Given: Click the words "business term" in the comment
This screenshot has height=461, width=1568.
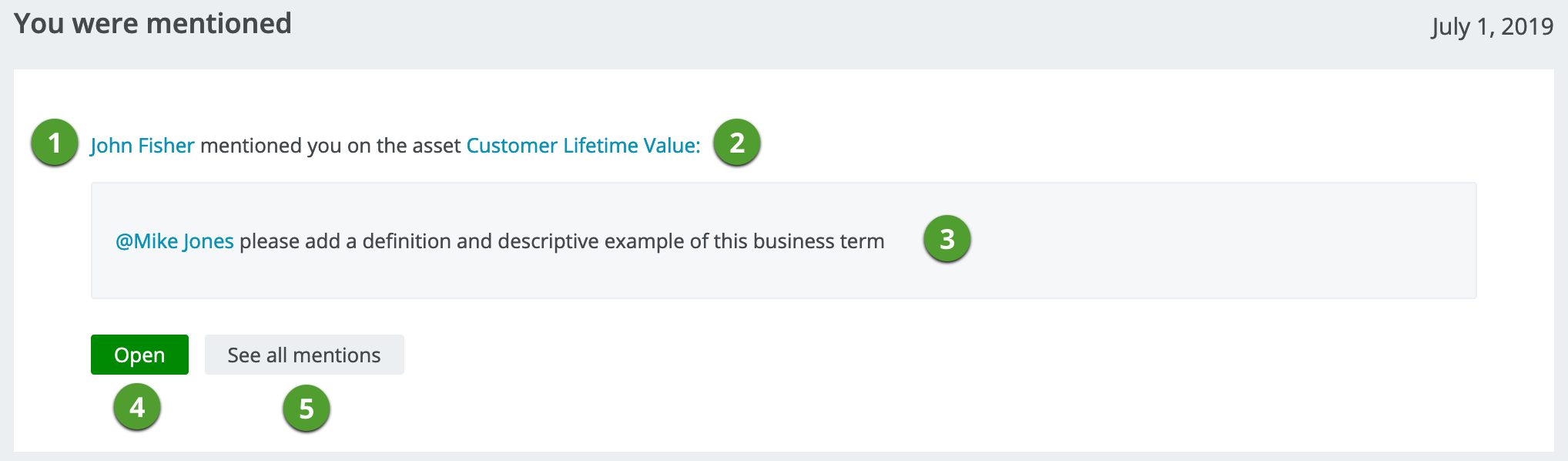Looking at the screenshot, I should coord(819,241).
